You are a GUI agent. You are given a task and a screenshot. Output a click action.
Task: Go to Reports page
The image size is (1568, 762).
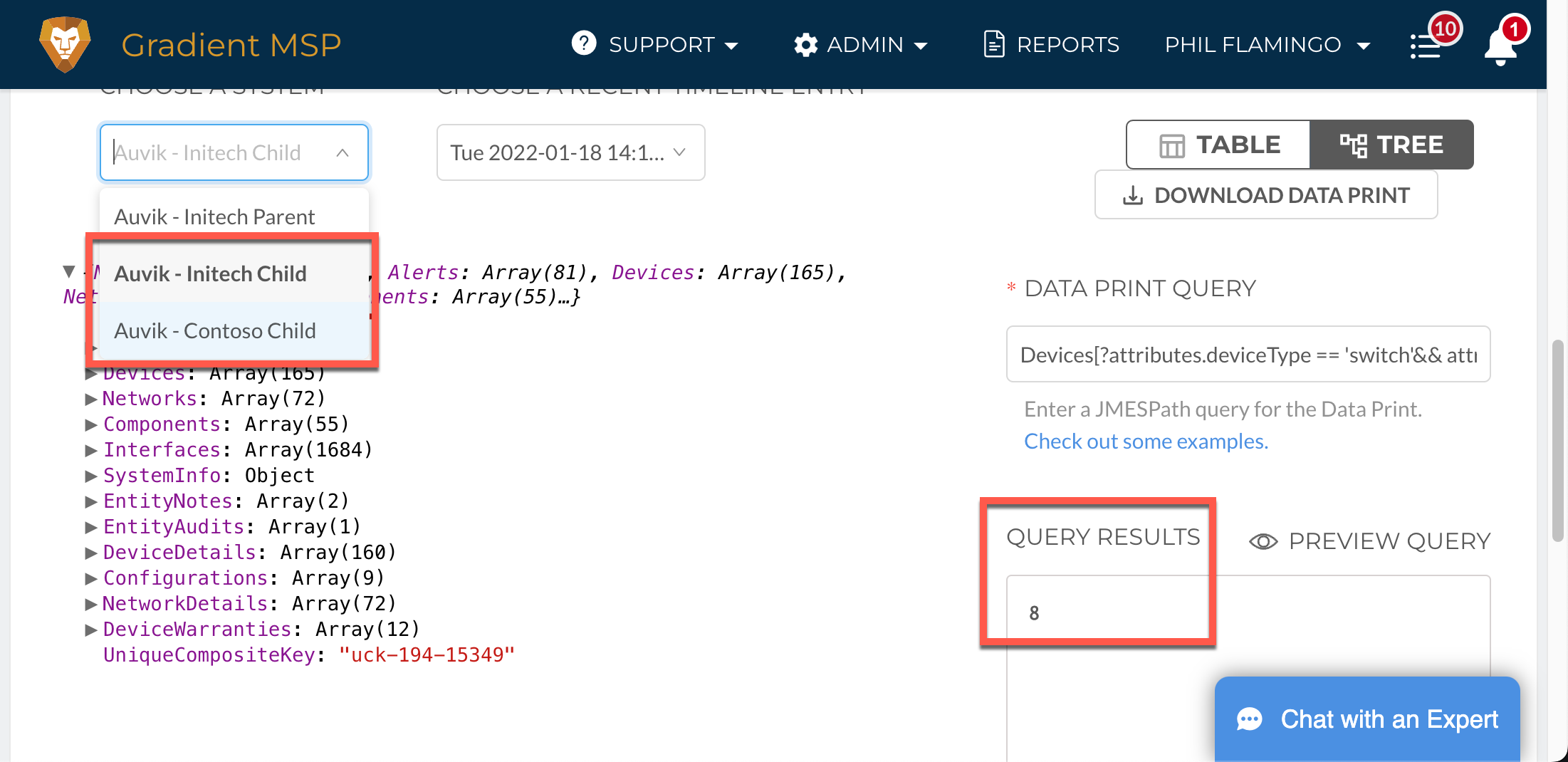pyautogui.click(x=1051, y=45)
